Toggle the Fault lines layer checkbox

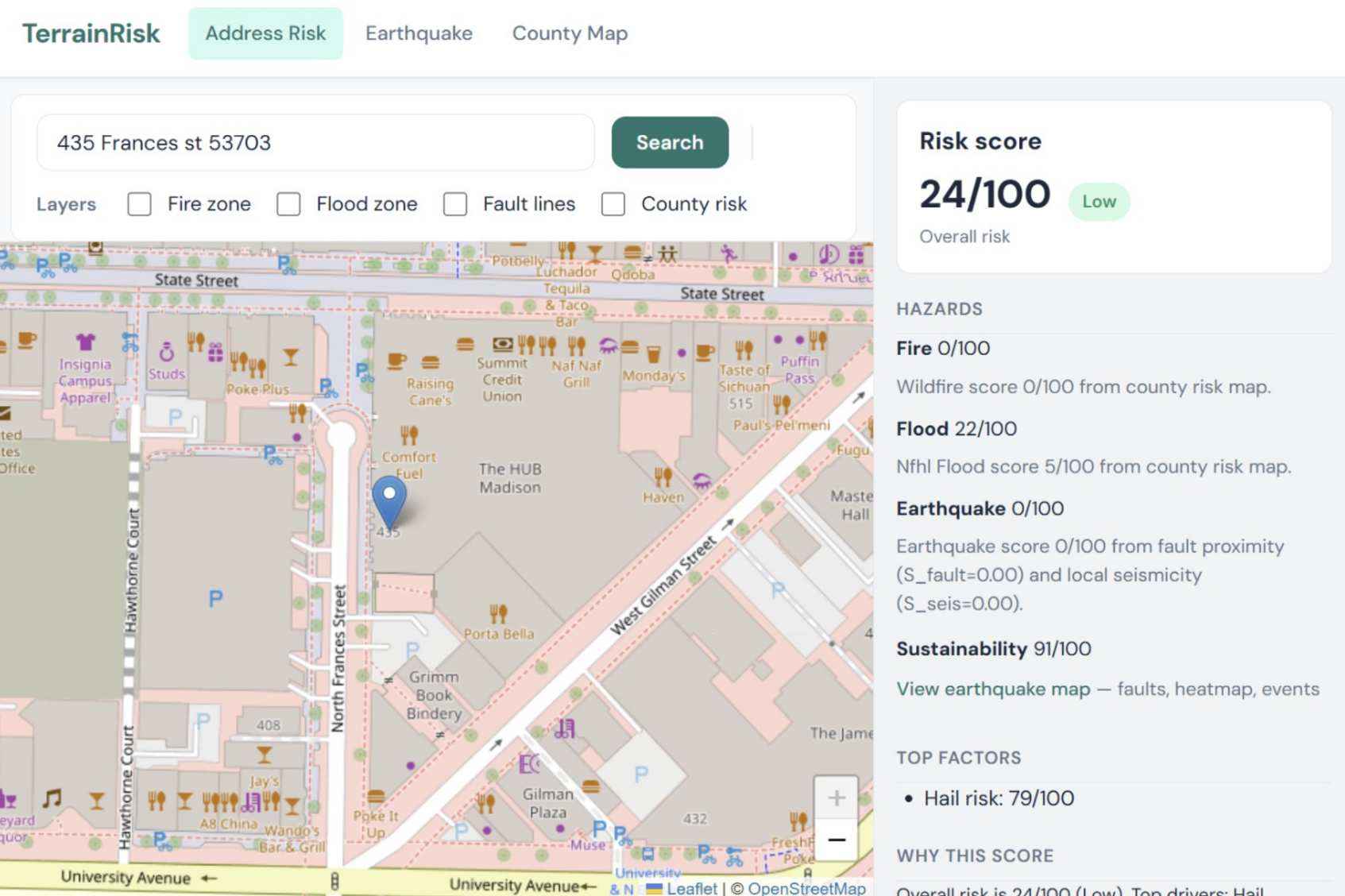pyautogui.click(x=455, y=204)
